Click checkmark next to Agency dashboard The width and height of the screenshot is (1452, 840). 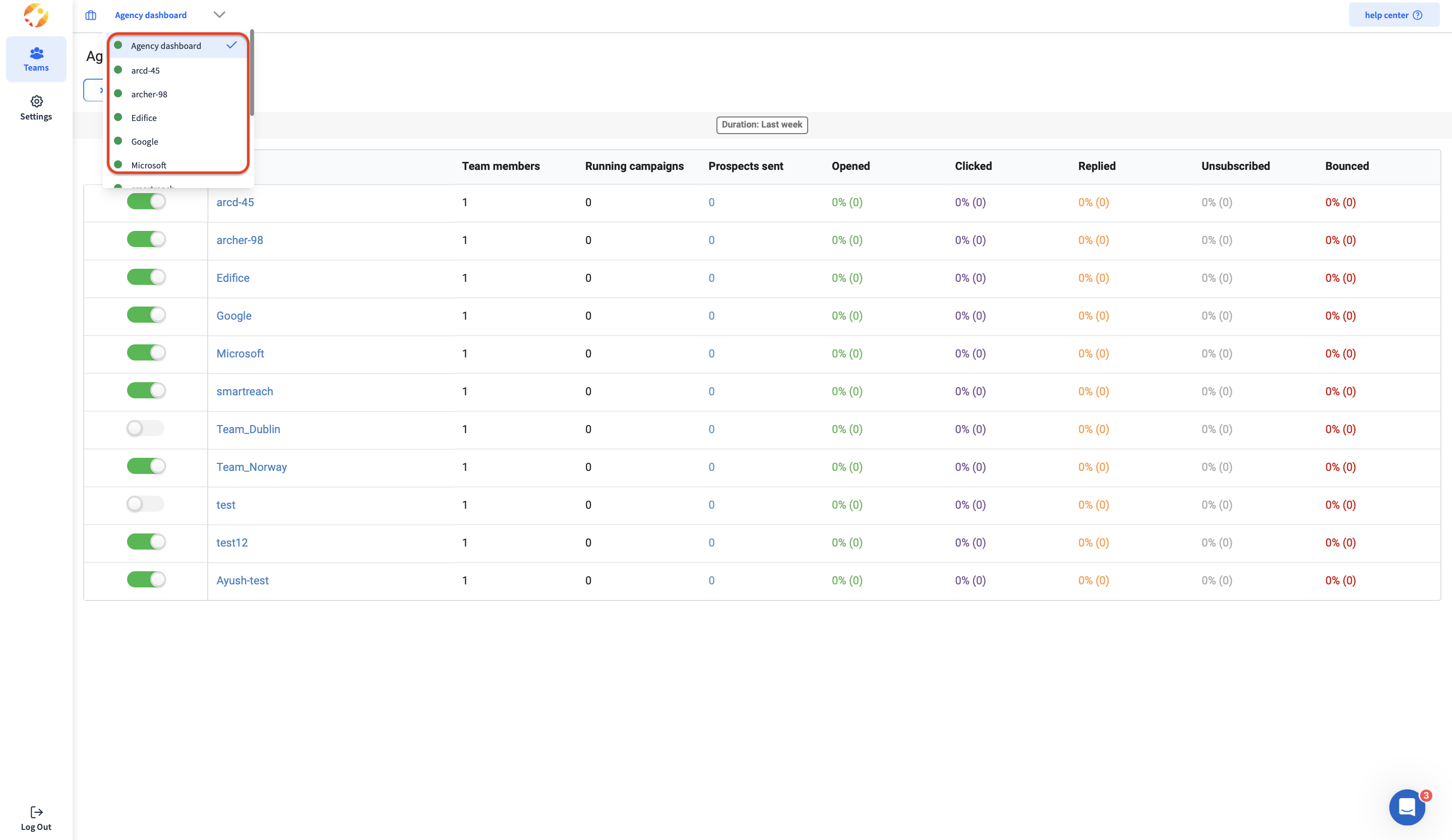231,45
